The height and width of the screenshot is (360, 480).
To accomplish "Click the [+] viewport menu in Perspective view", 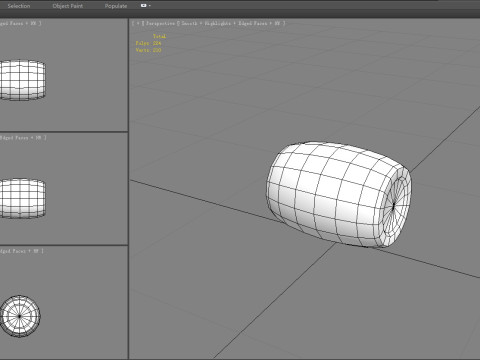I will point(138,23).
